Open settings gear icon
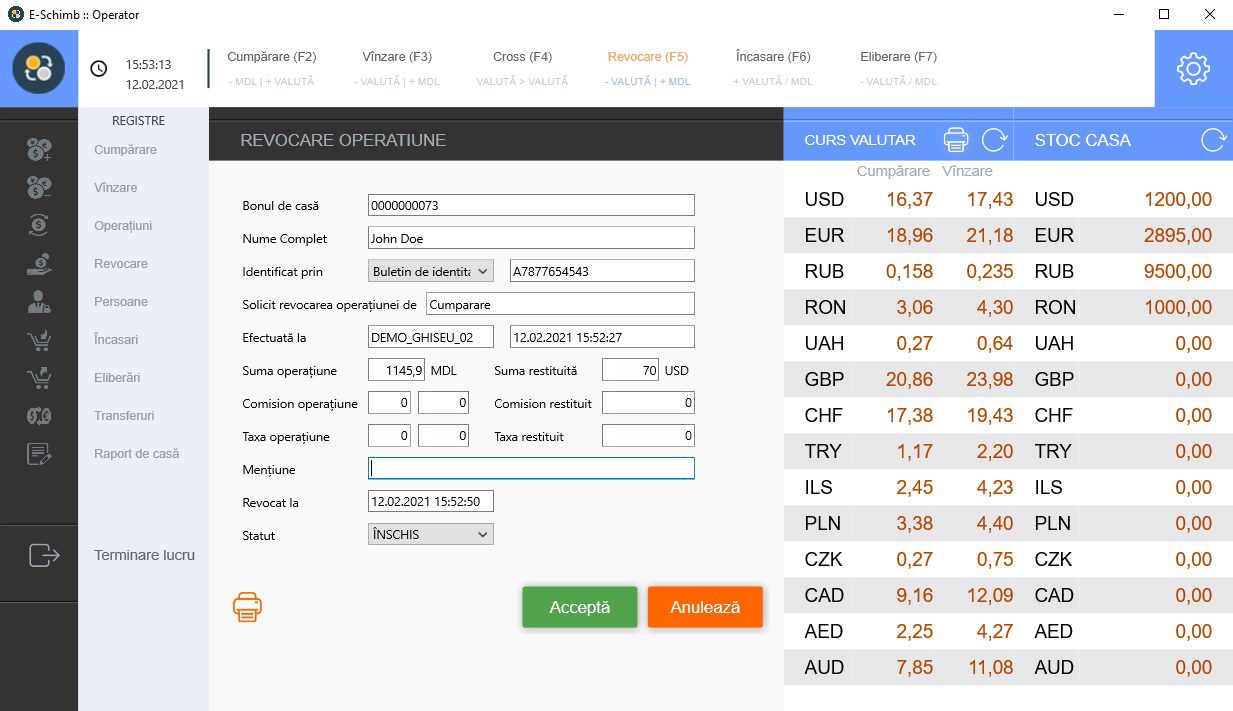The width and height of the screenshot is (1233, 711). [x=1193, y=69]
